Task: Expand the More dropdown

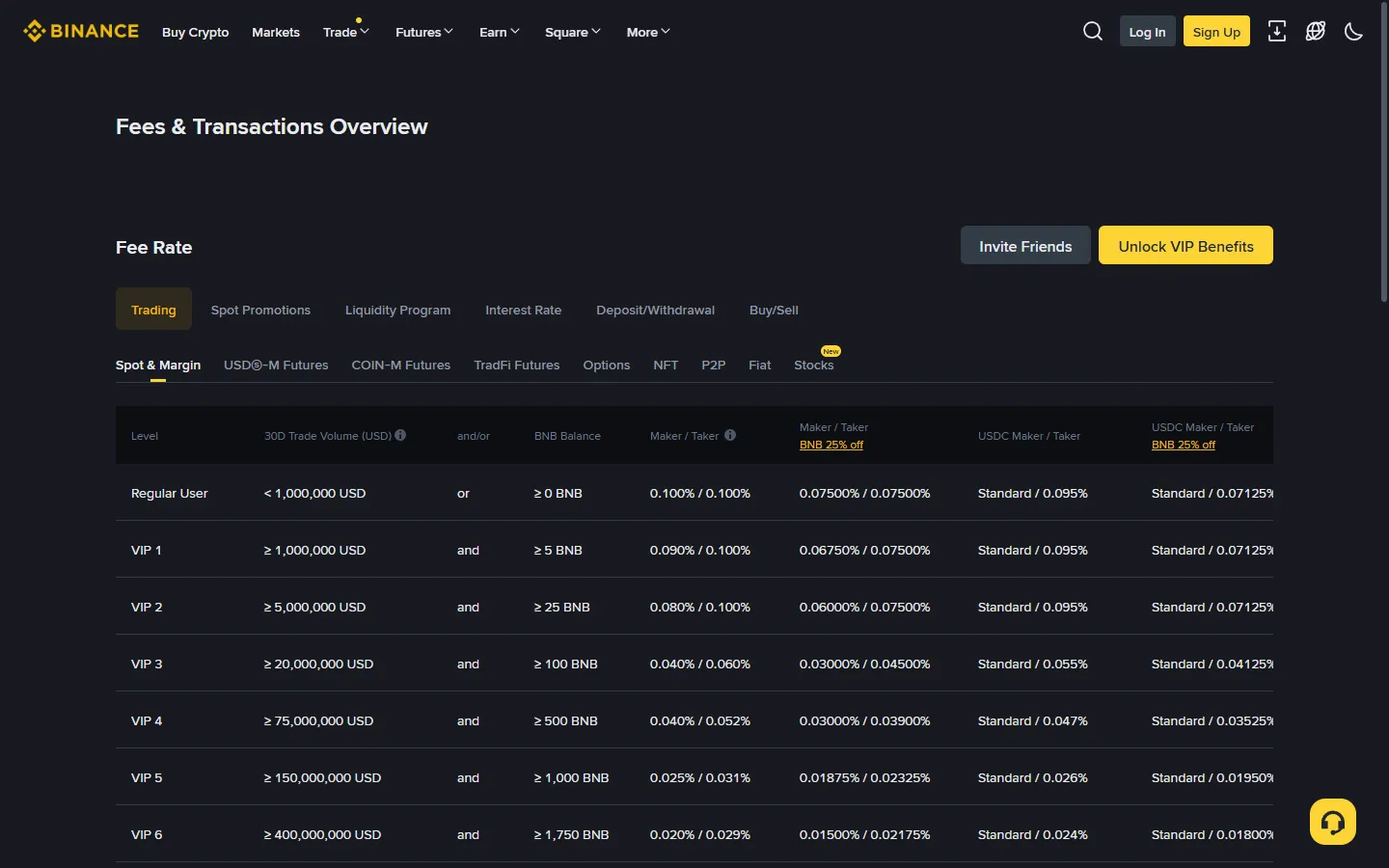Action: pos(648,32)
